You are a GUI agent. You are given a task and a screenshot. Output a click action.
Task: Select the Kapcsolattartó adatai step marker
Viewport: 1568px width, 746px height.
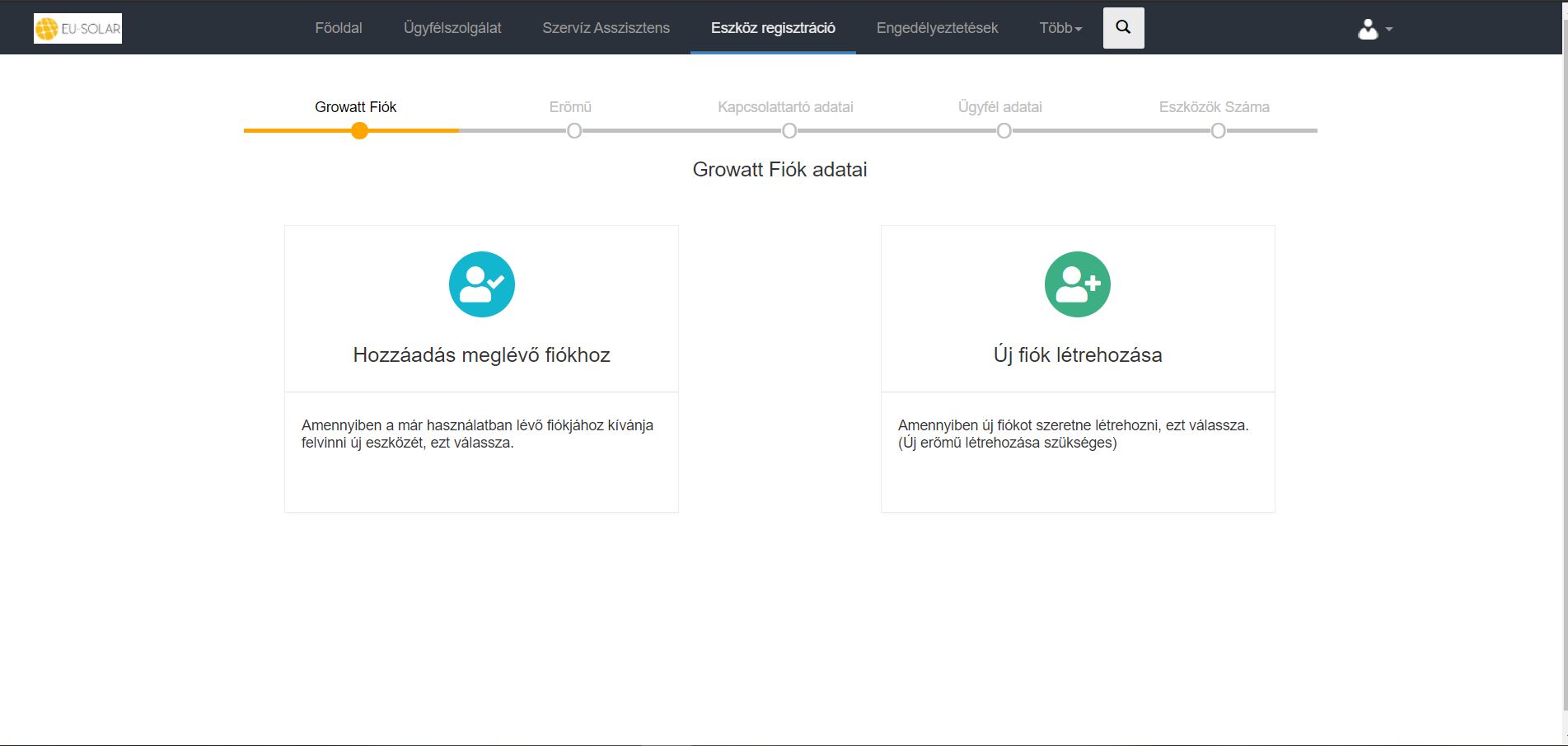click(789, 131)
